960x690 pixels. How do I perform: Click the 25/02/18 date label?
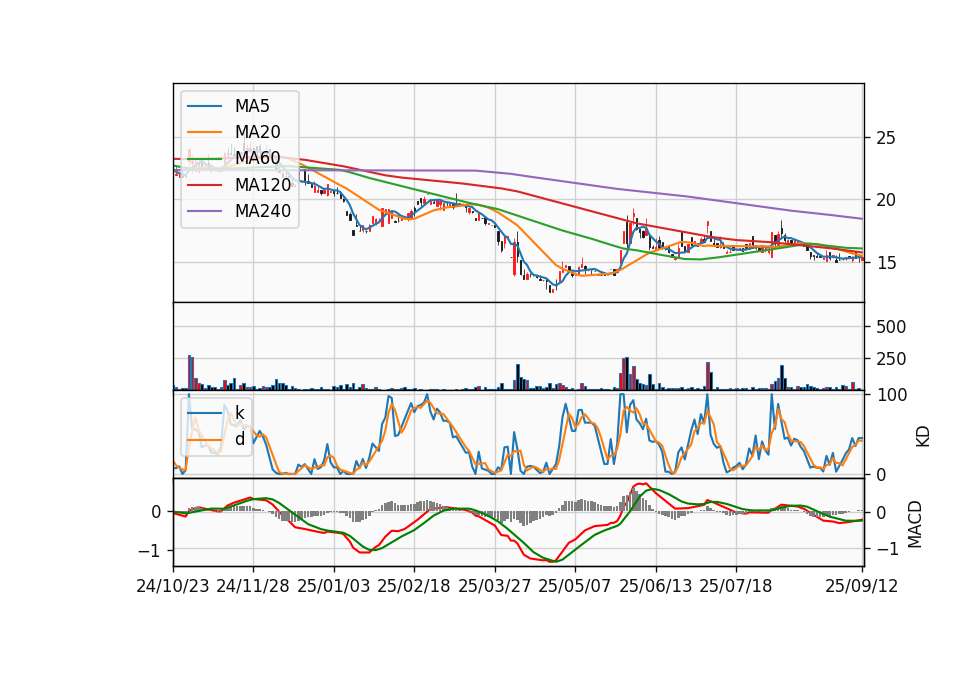(414, 586)
